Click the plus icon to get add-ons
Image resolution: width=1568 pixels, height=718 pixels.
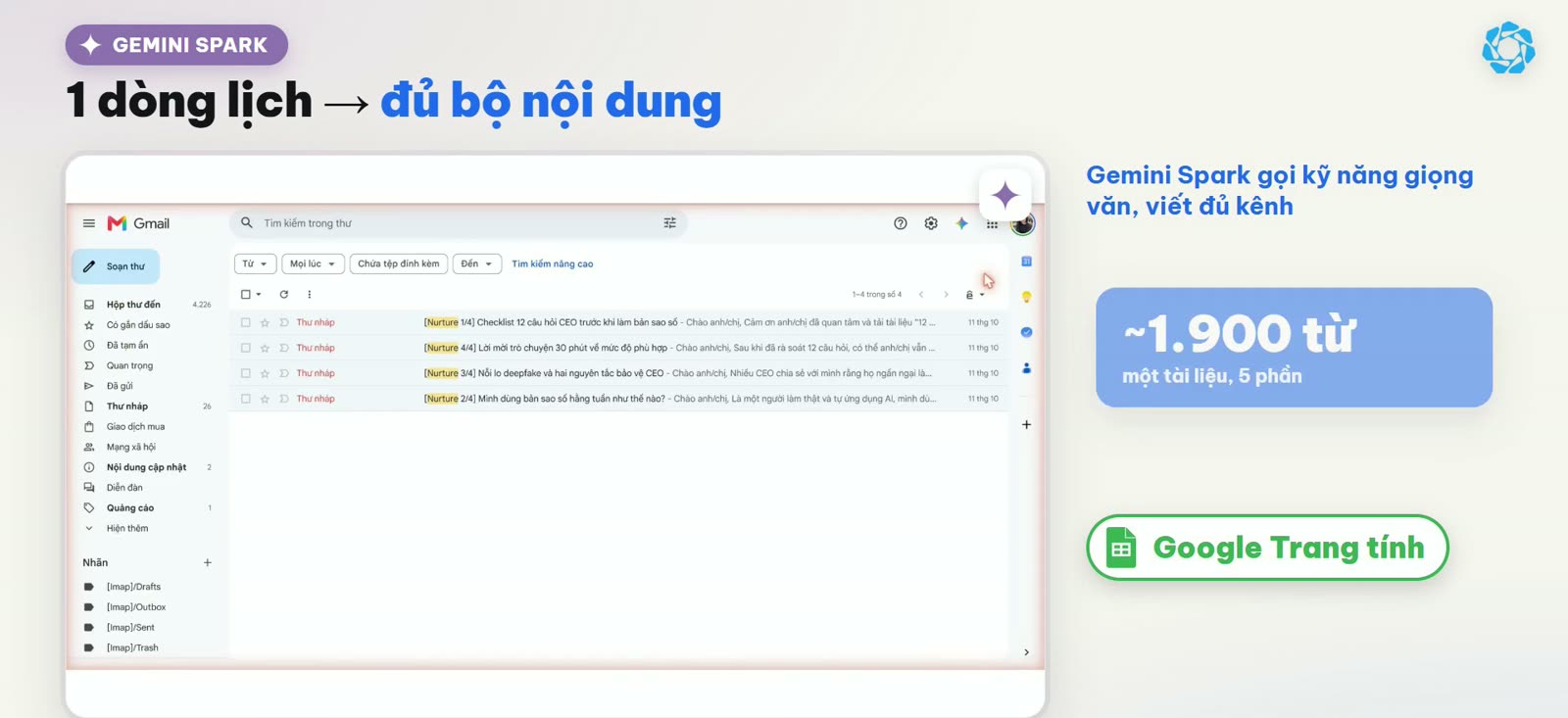point(1026,424)
